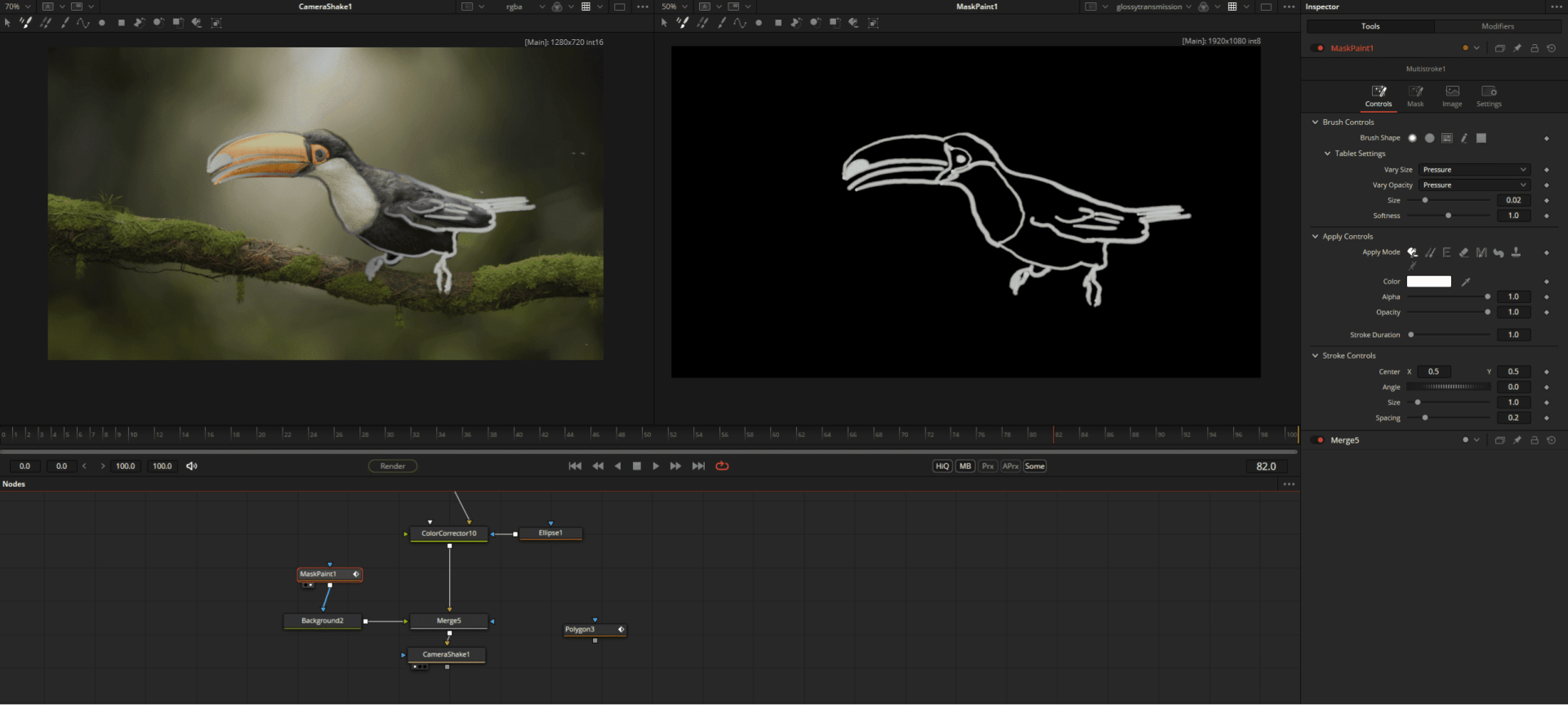Switch Inspector to Modifiers tab
This screenshot has width=1568, height=705.
(x=1498, y=26)
